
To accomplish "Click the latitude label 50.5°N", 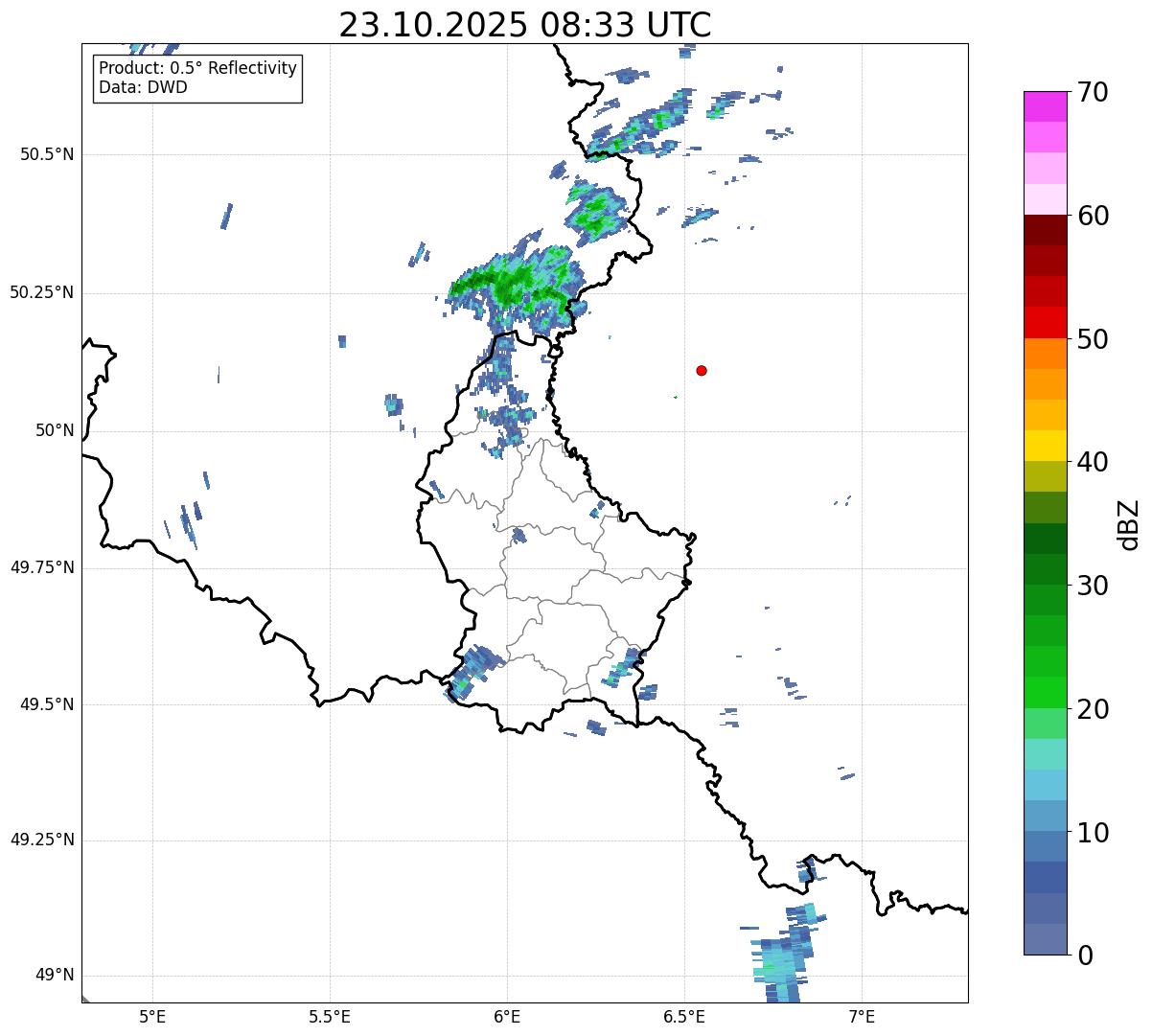I will click(47, 154).
